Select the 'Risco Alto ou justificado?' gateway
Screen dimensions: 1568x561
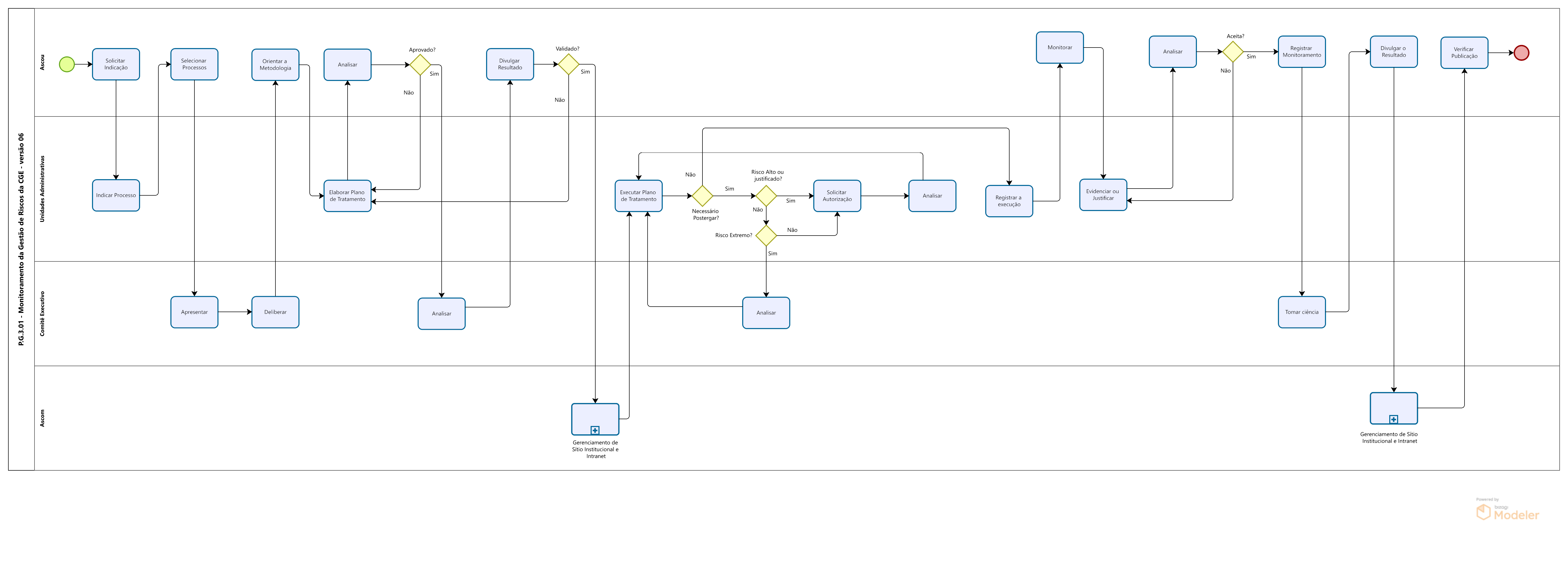[766, 196]
